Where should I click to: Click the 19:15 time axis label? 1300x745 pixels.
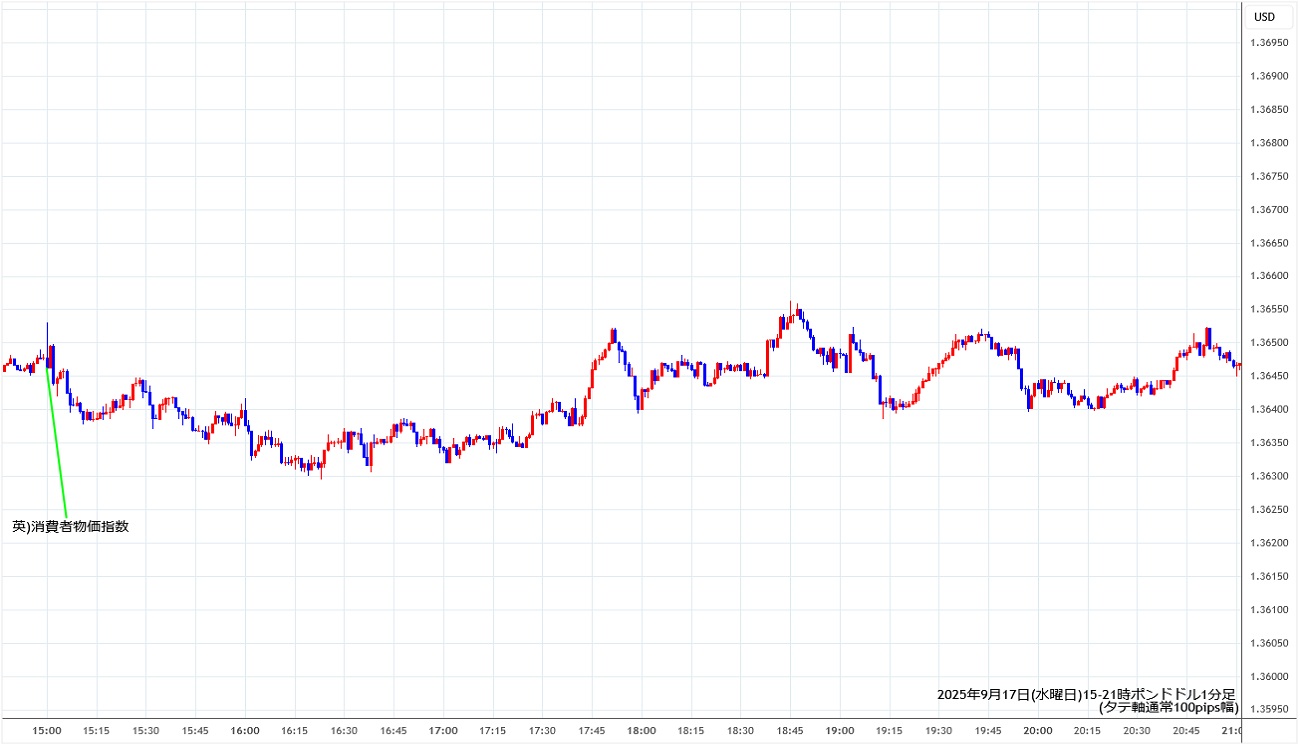tap(888, 731)
